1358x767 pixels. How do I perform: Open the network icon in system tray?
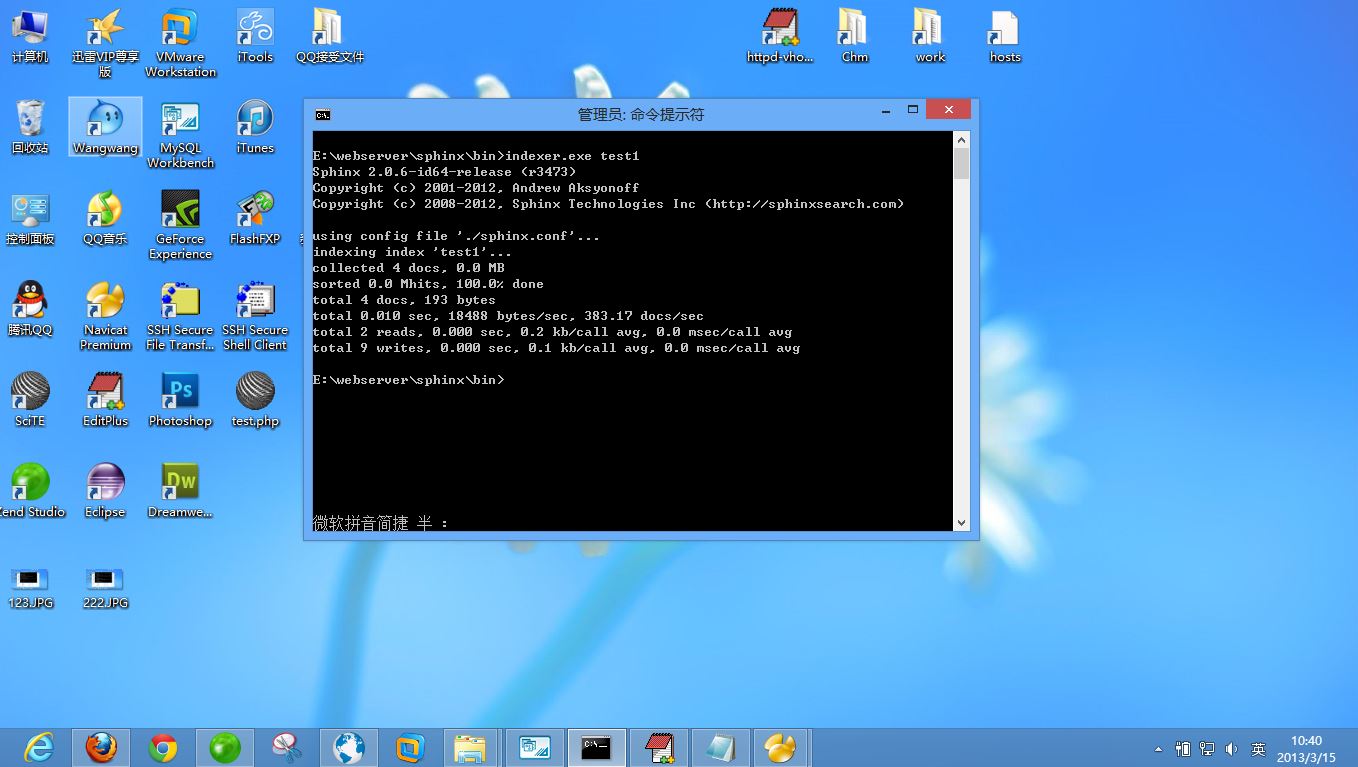click(1207, 748)
